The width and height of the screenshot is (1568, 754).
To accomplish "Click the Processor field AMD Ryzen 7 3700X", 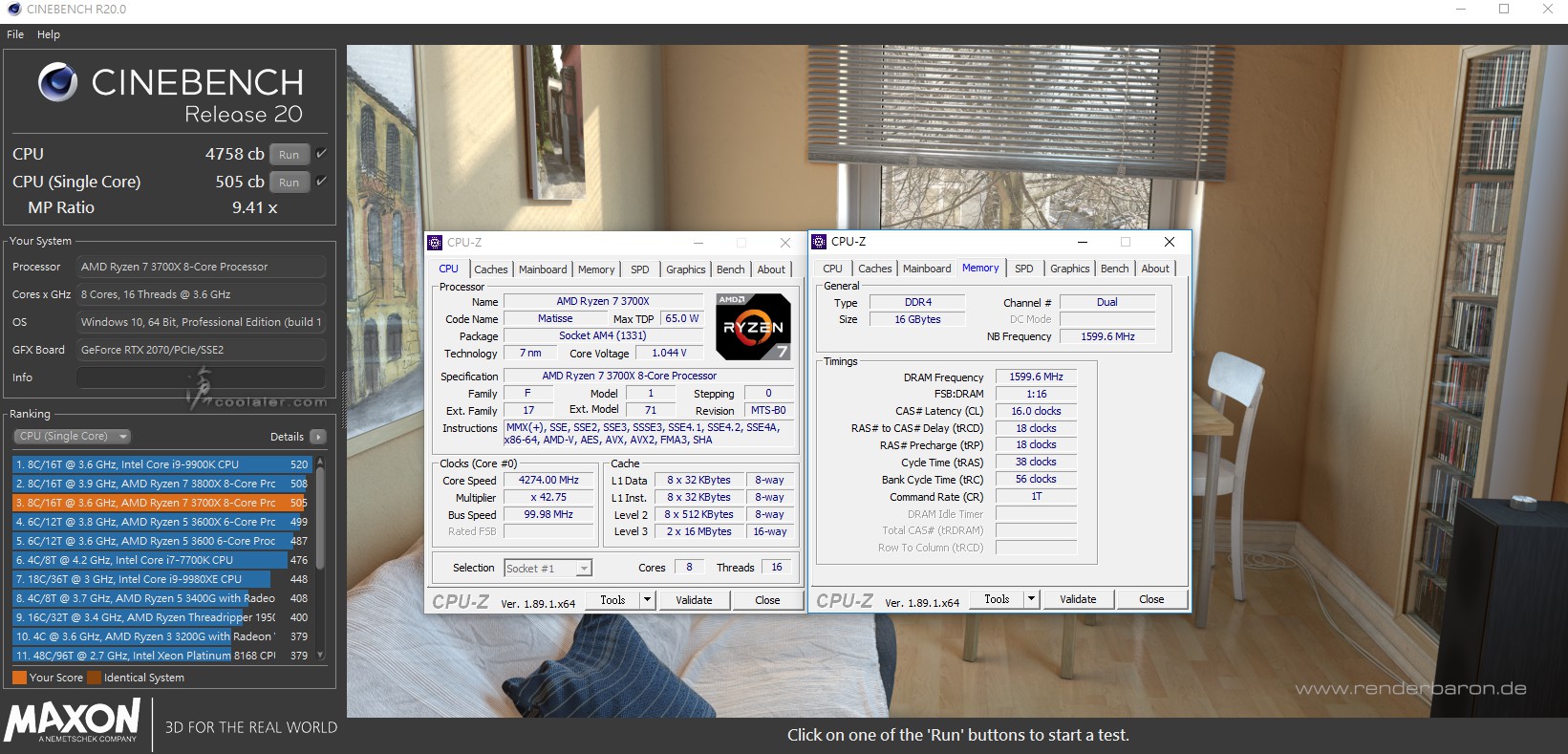I will click(202, 267).
